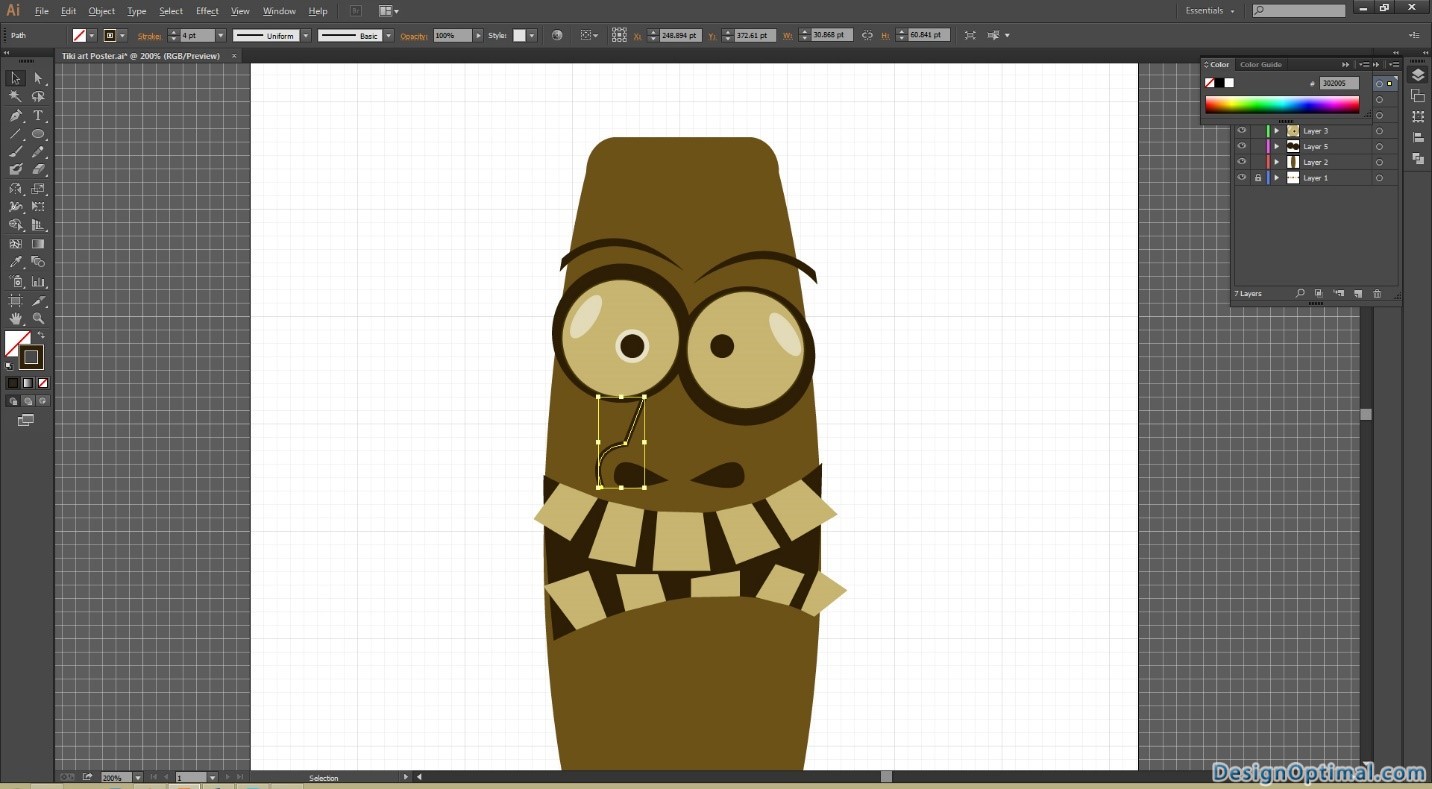Select the Eraser tool
Viewport: 1432px width, 789px height.
[x=38, y=170]
